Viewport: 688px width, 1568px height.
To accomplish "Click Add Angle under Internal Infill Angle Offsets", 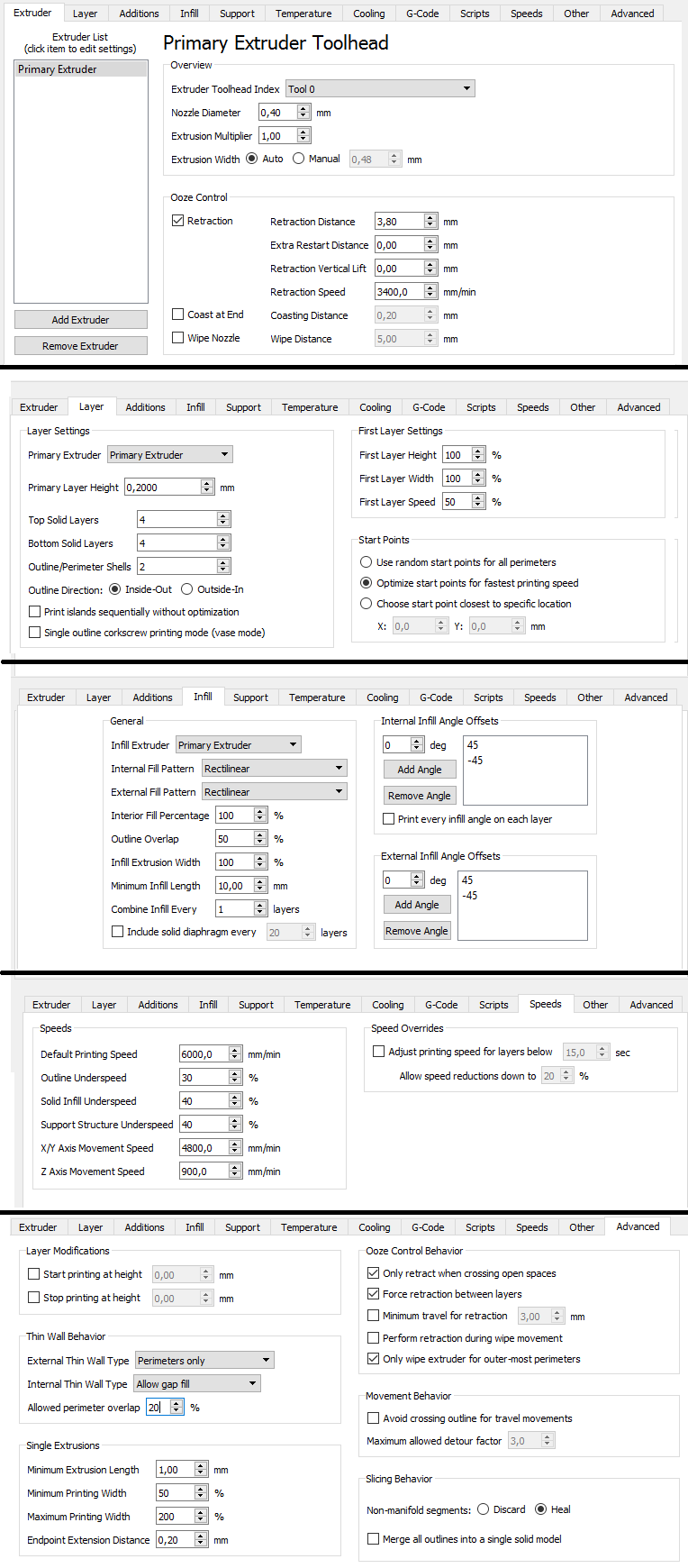I will click(420, 770).
